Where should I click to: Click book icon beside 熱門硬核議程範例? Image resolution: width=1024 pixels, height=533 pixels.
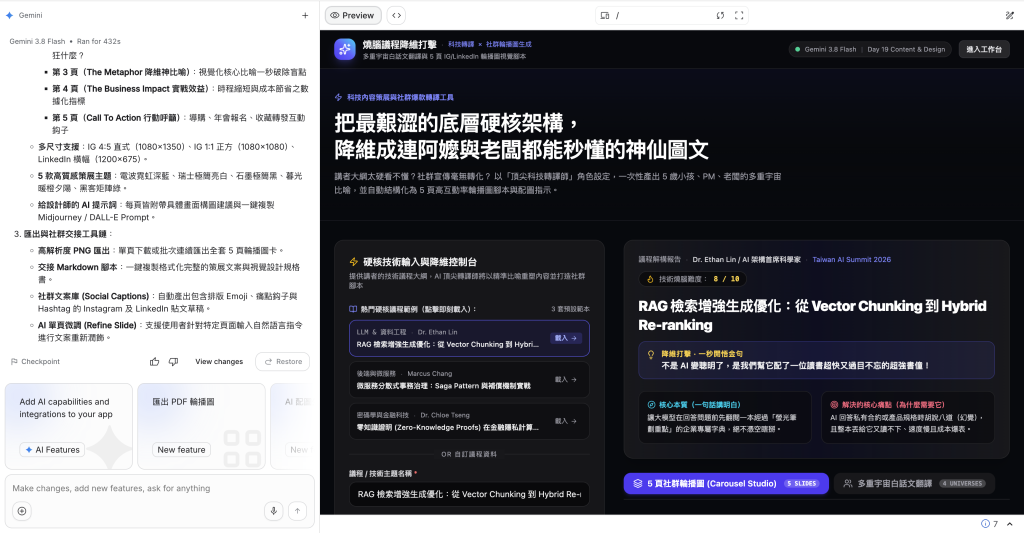point(353,309)
